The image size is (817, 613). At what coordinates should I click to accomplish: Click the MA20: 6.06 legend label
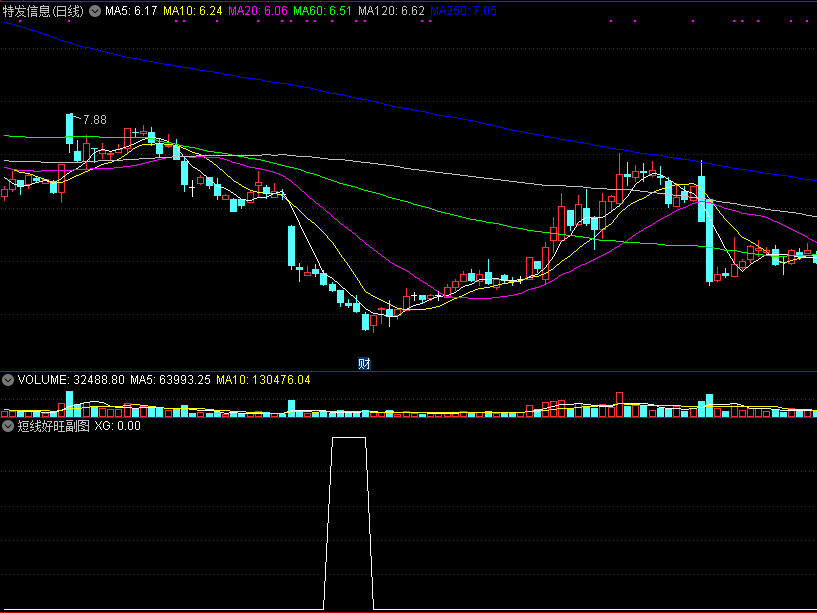pyautogui.click(x=258, y=11)
